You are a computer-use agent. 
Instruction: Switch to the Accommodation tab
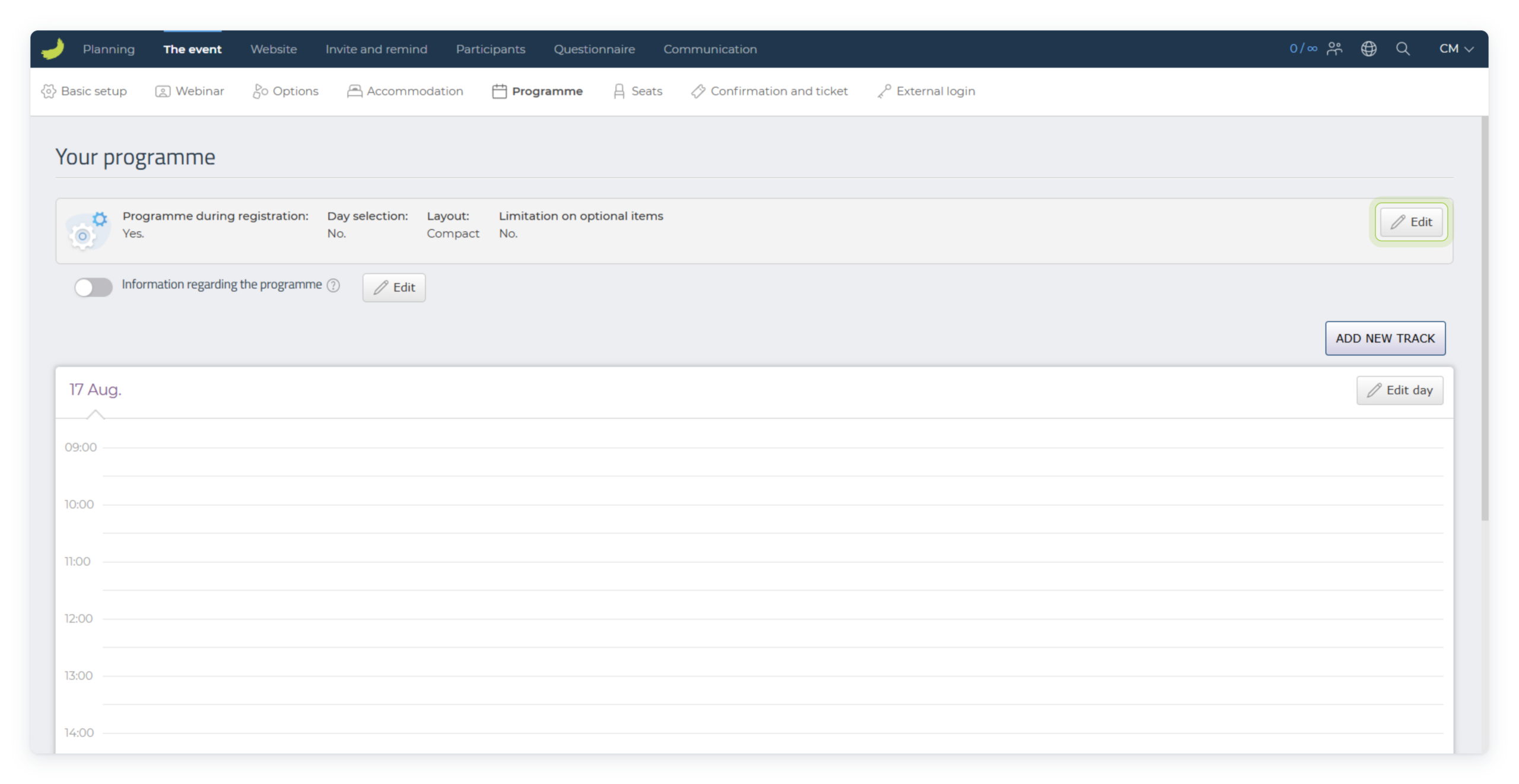click(x=405, y=91)
